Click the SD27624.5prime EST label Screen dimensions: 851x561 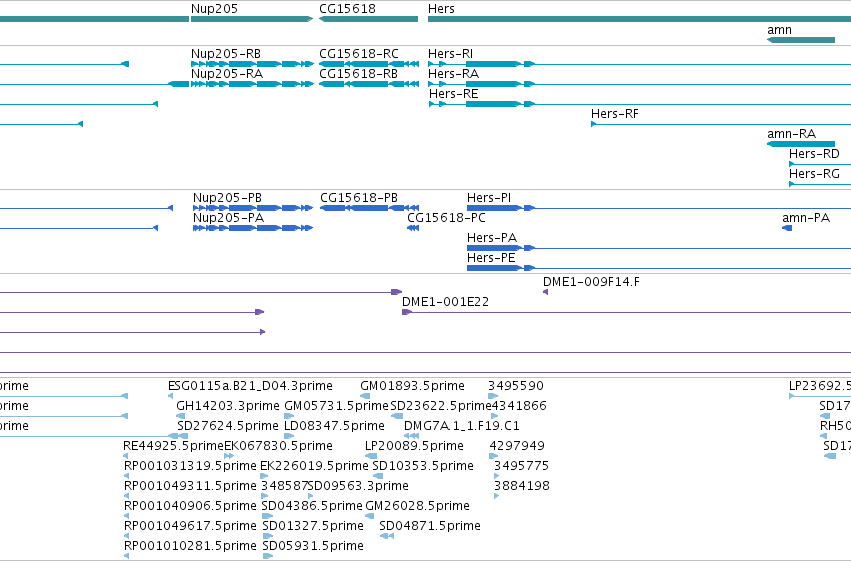[228, 426]
